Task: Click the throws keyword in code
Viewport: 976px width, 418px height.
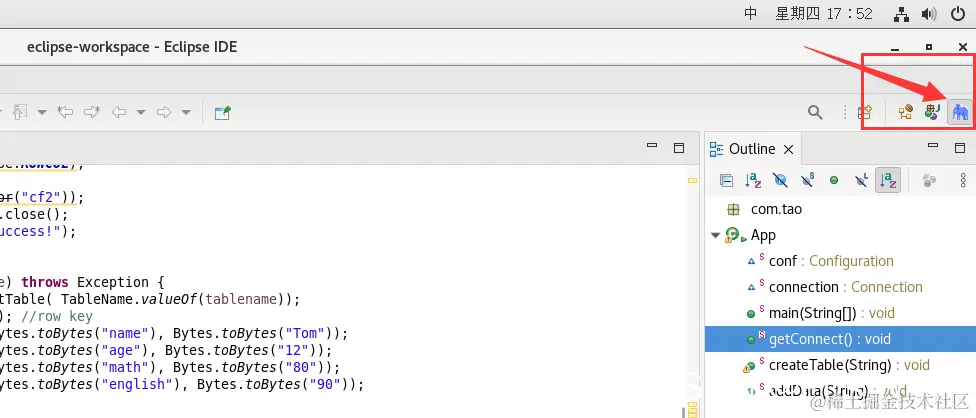Action: pyautogui.click(x=45, y=282)
